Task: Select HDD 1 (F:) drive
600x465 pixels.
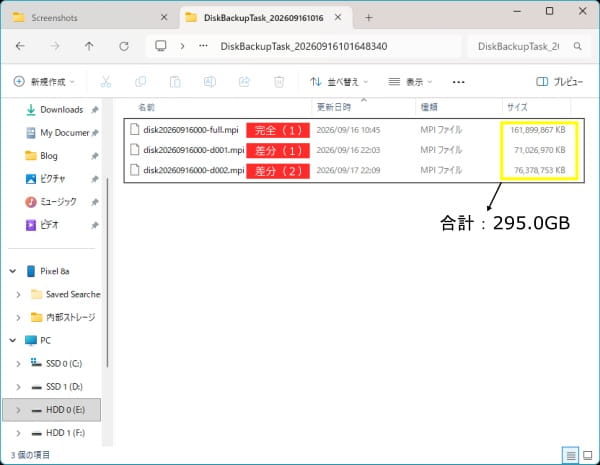Action: [x=58, y=433]
